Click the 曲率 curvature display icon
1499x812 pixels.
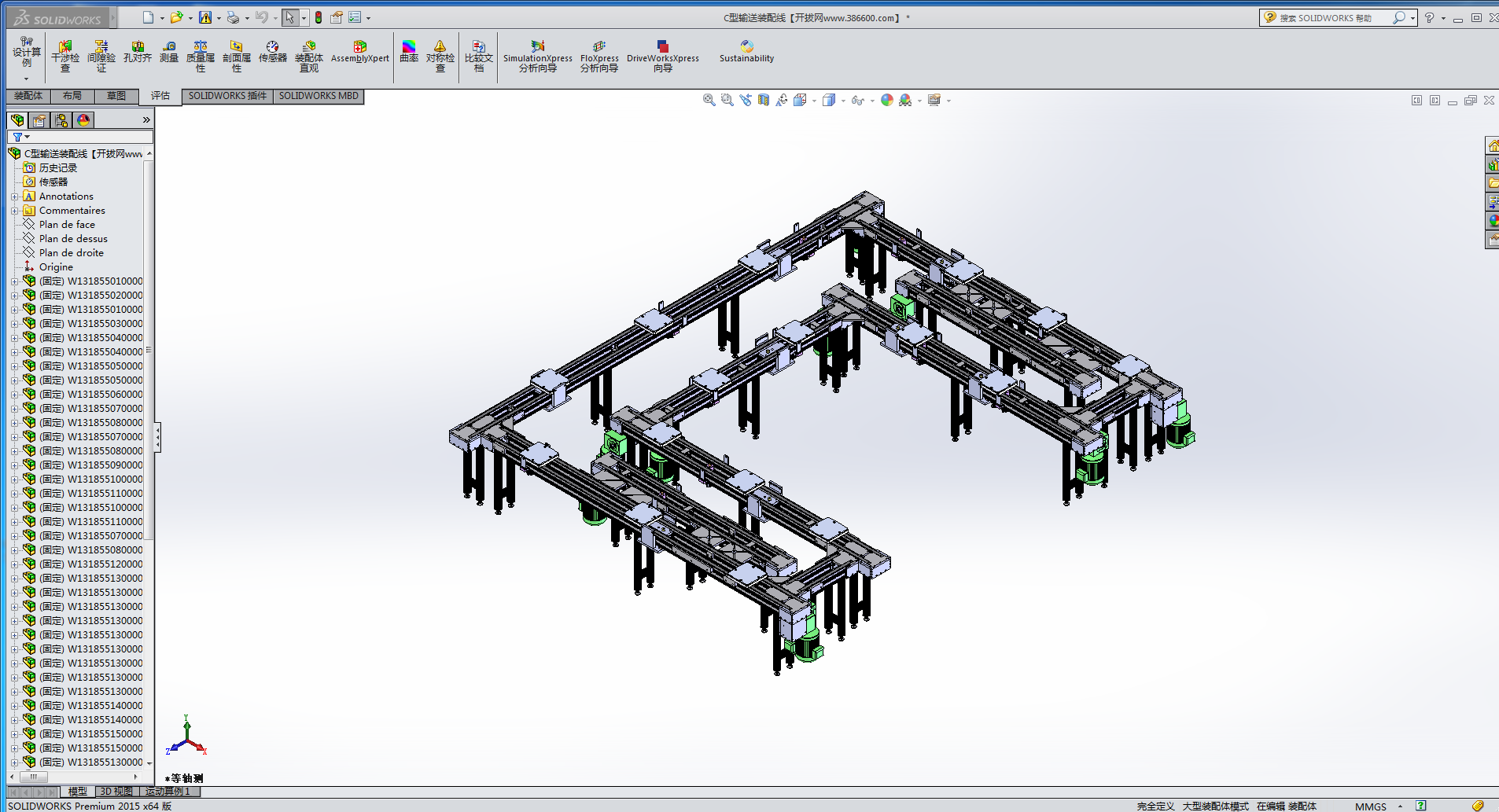click(409, 53)
